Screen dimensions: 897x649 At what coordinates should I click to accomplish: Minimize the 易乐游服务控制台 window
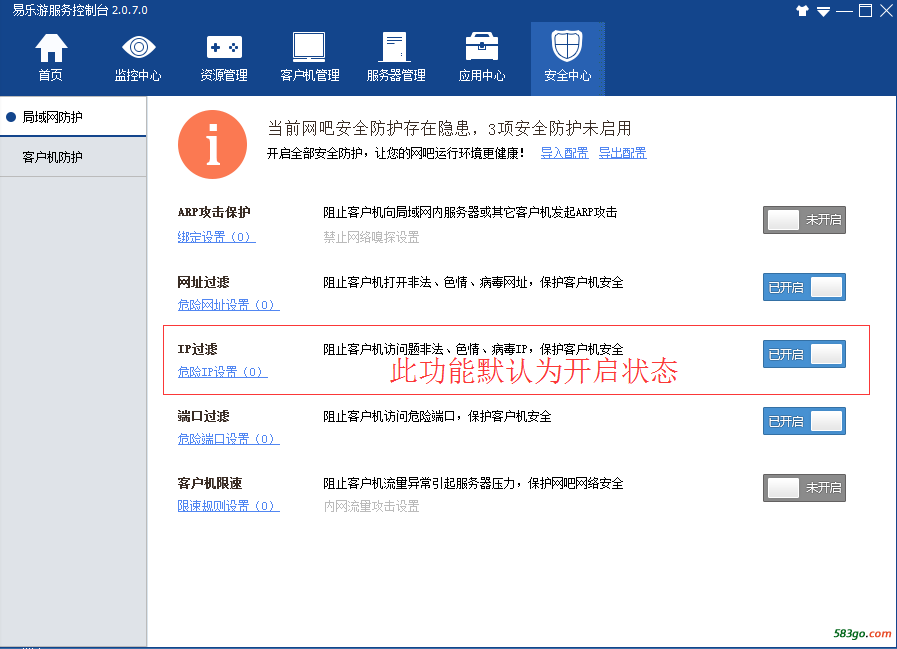coord(844,11)
